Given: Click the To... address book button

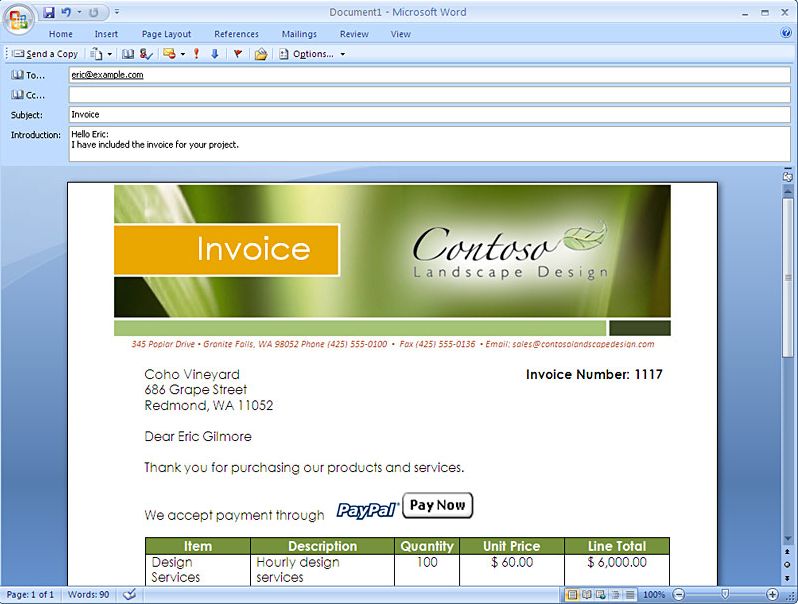Looking at the screenshot, I should (28, 75).
